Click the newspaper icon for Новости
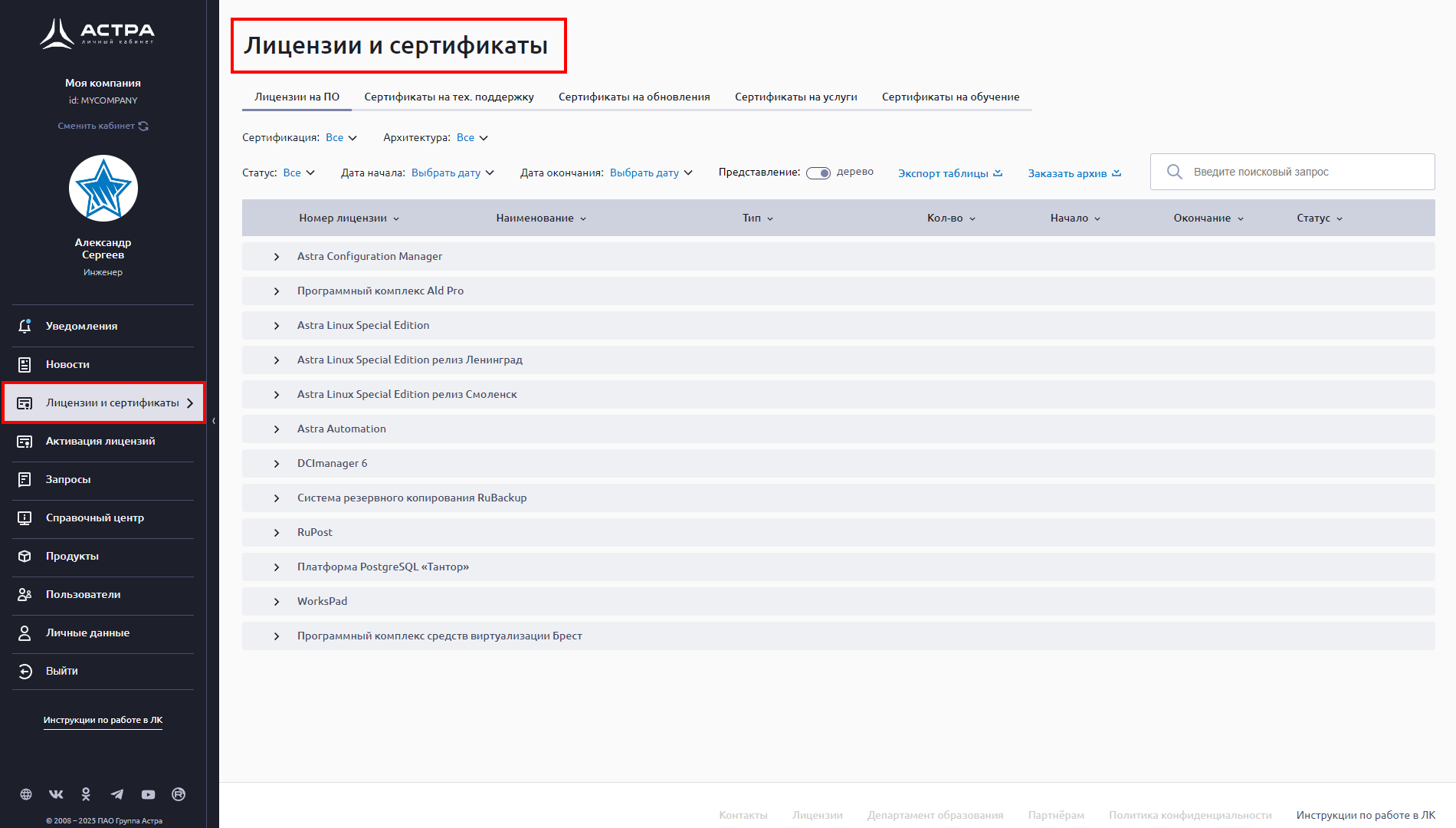This screenshot has width=1456, height=828. pos(25,364)
